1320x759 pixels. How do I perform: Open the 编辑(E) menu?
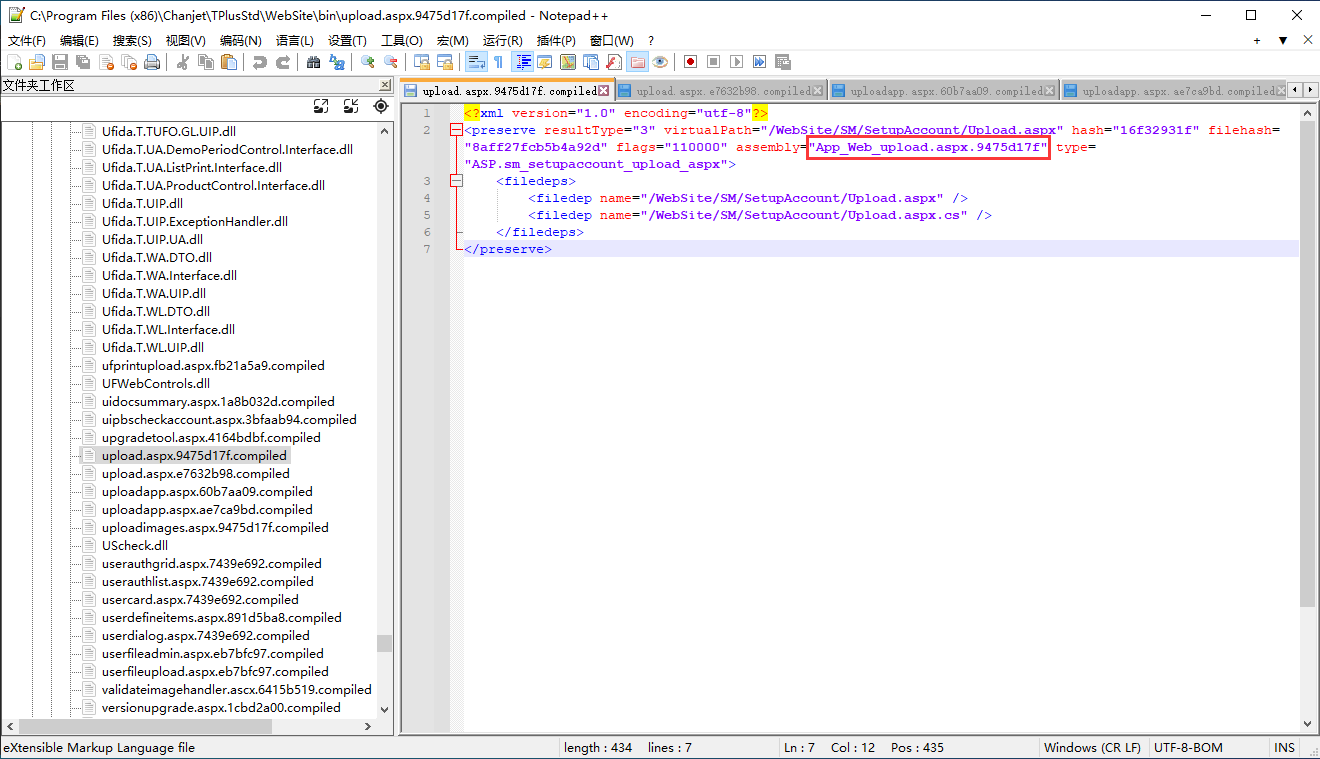79,40
